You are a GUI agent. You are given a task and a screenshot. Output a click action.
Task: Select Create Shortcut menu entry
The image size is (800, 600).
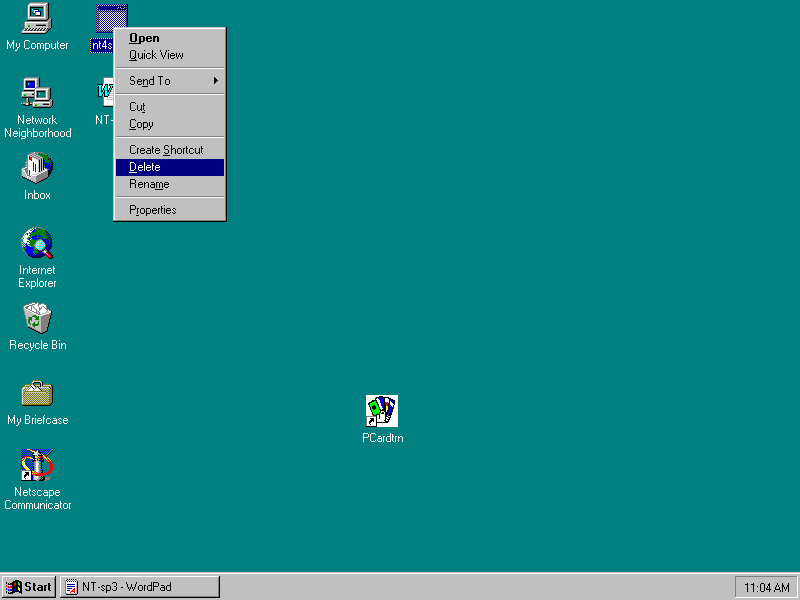(166, 150)
